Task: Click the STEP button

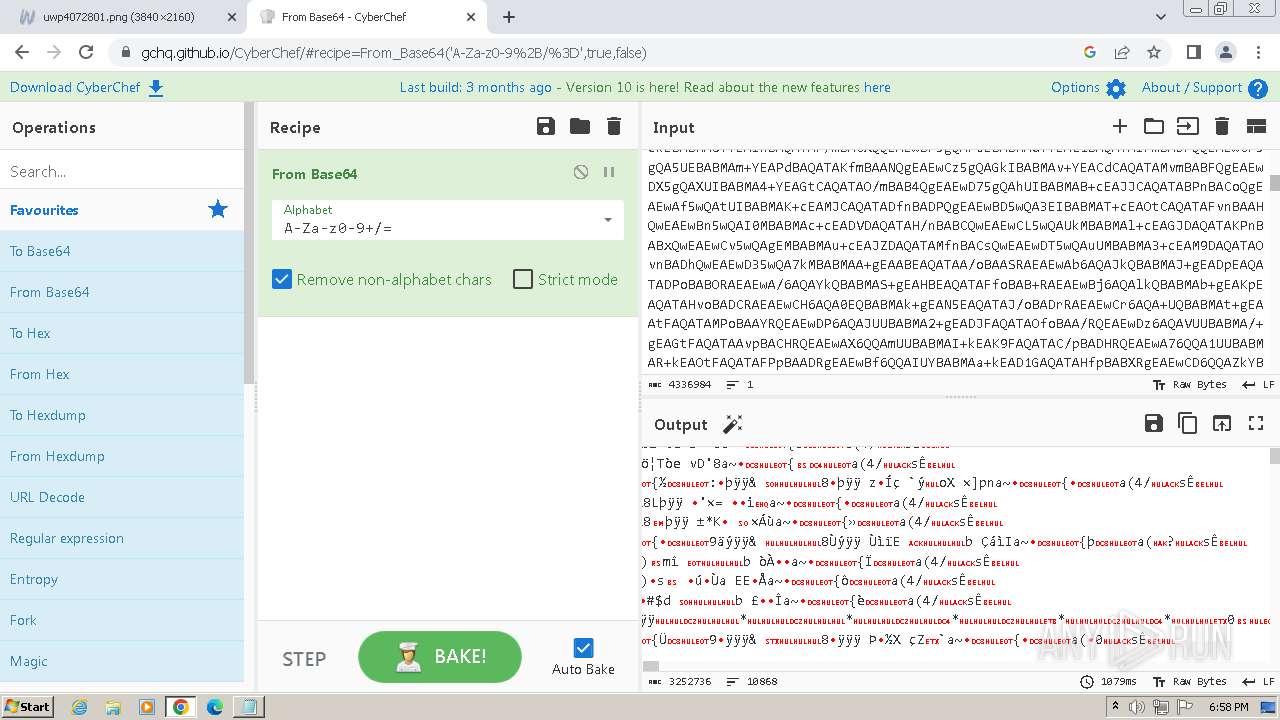Action: coord(304,659)
